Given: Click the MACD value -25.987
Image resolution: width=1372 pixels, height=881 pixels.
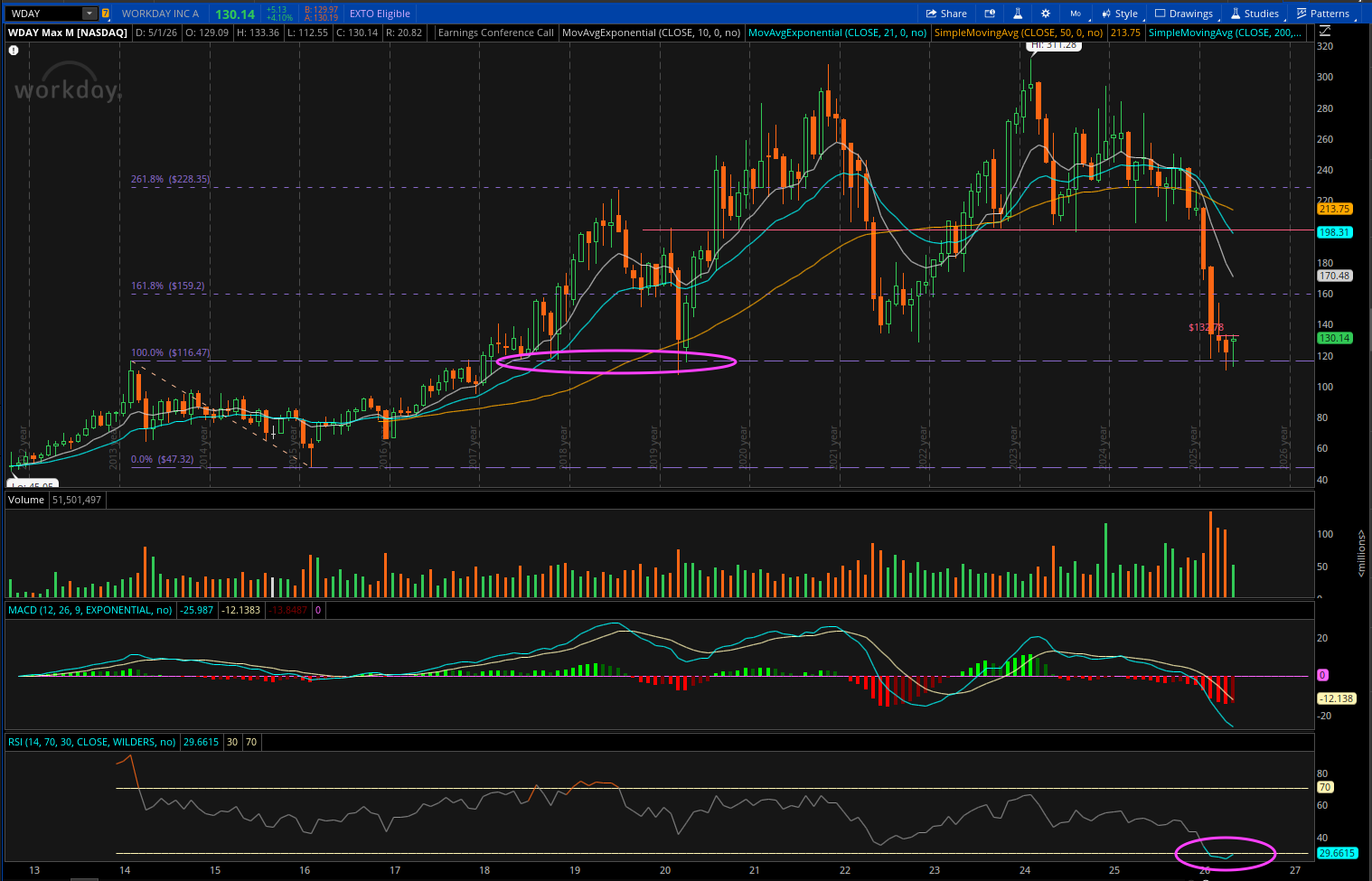Looking at the screenshot, I should (x=197, y=610).
